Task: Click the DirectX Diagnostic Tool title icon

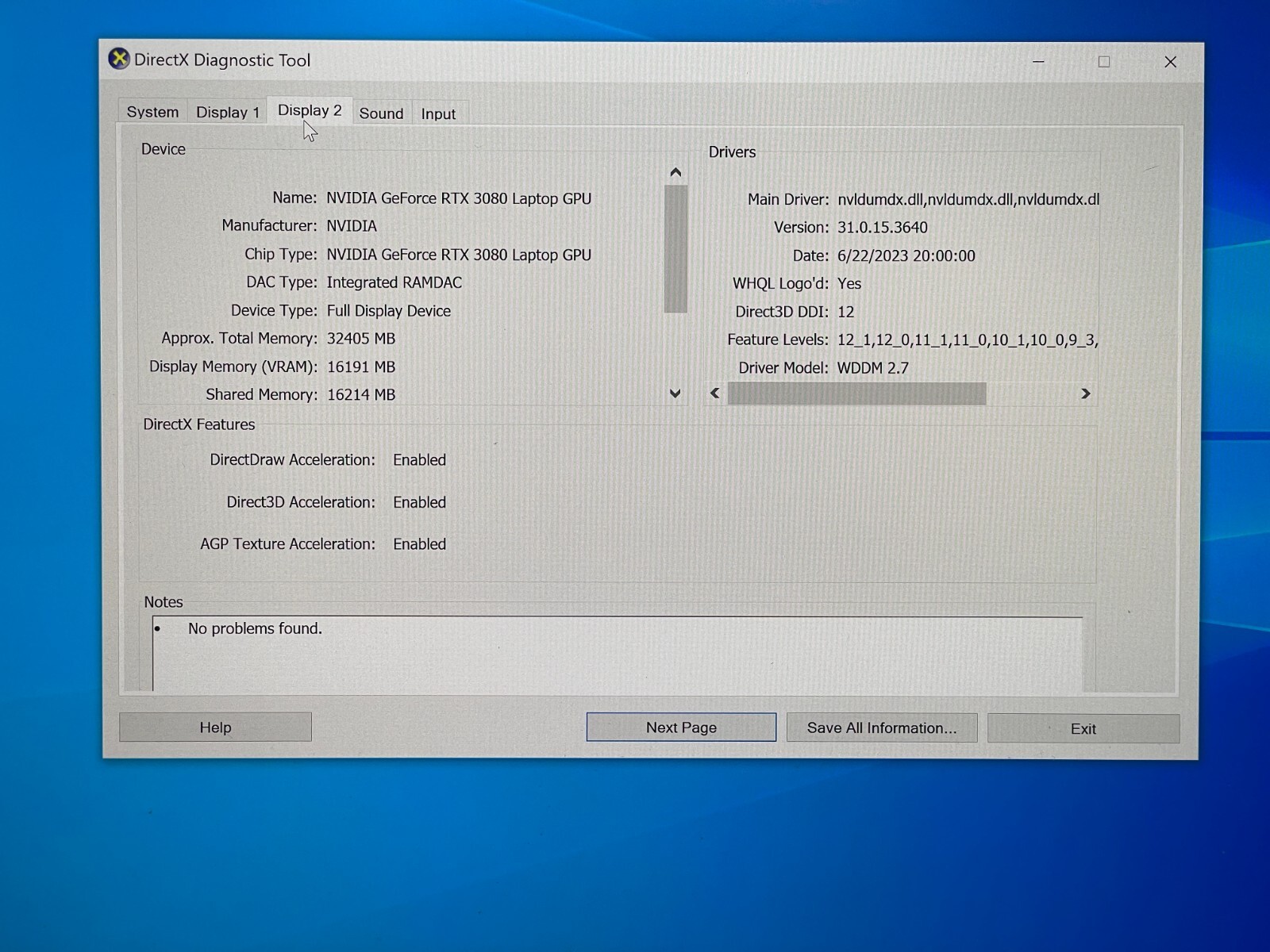Action: click(x=119, y=59)
